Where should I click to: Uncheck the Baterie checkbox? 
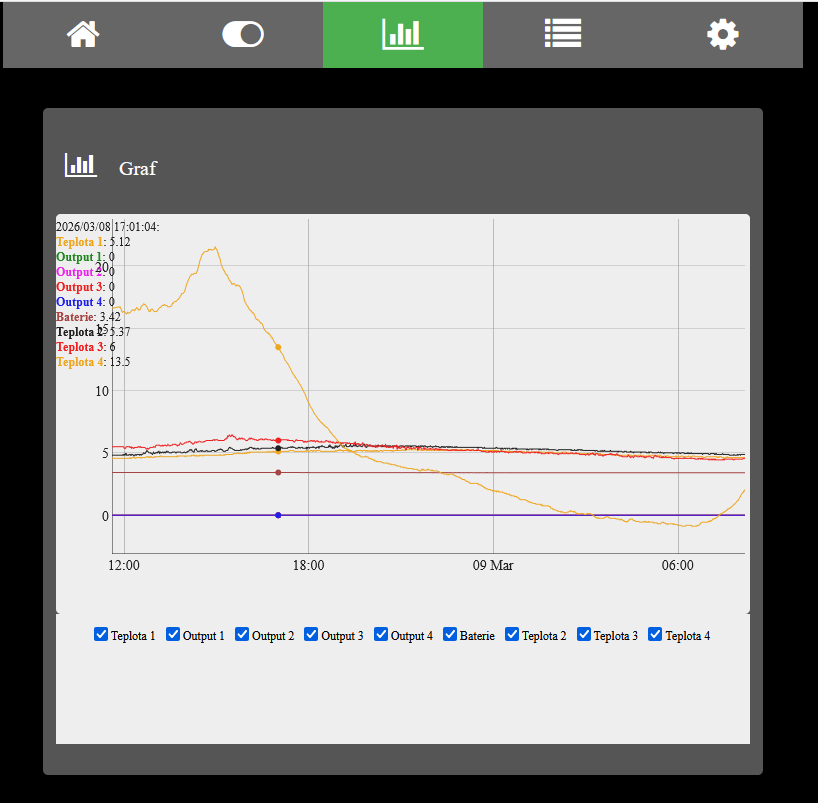point(450,634)
